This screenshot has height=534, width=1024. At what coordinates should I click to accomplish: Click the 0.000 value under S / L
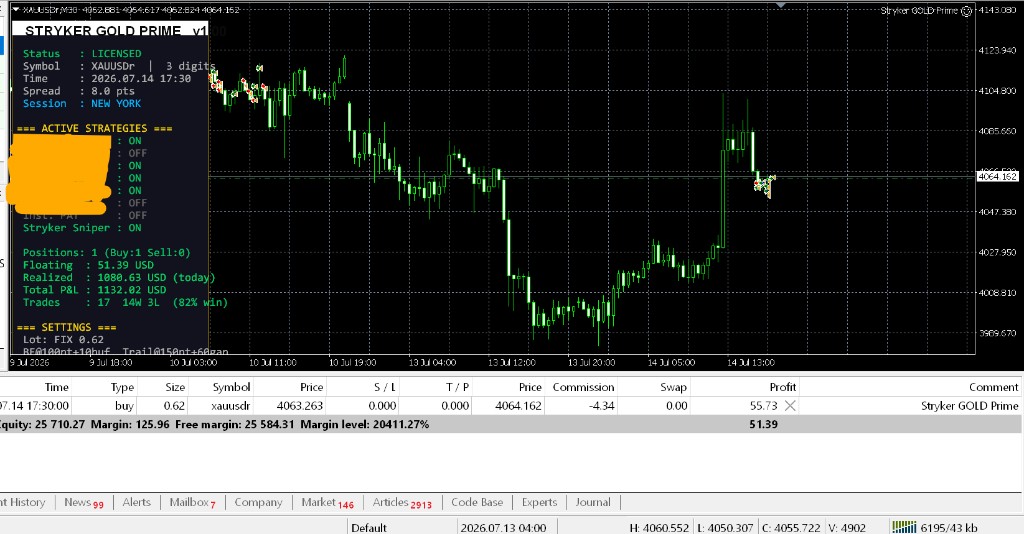point(382,405)
